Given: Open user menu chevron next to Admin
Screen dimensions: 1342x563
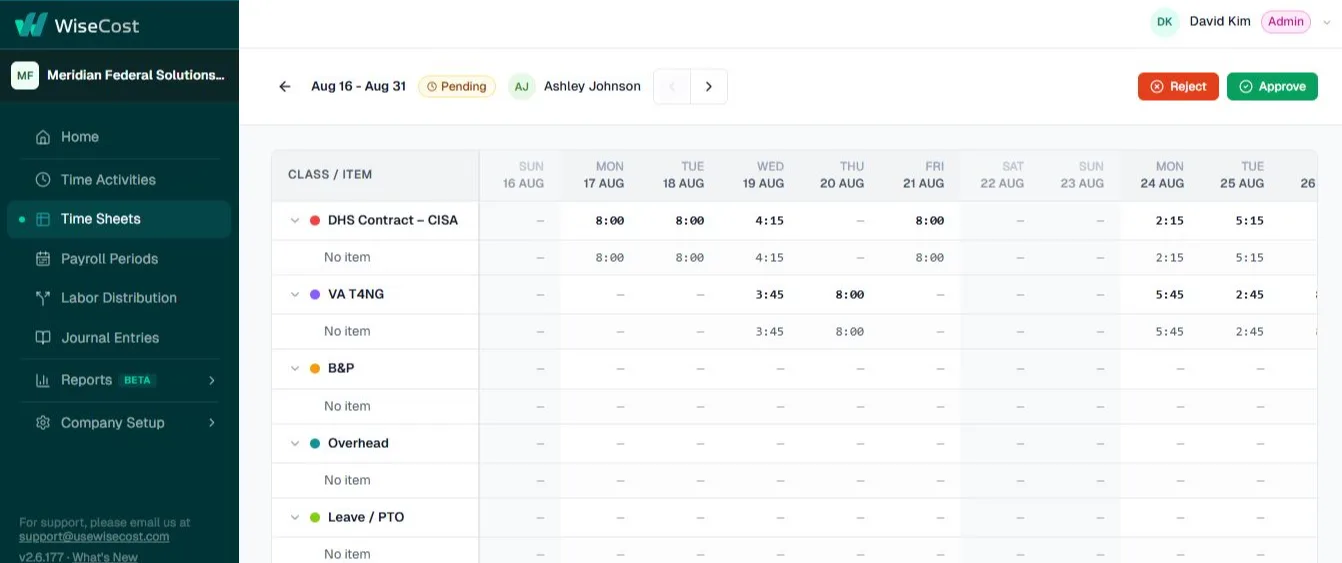Looking at the screenshot, I should [1327, 22].
